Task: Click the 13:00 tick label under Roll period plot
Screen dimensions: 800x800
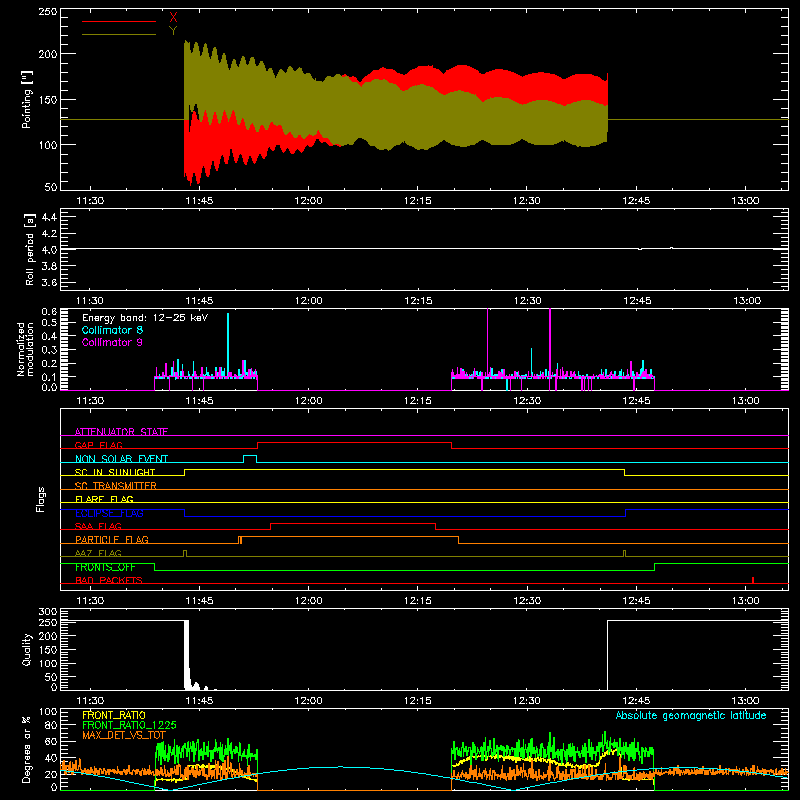Action: tap(746, 301)
